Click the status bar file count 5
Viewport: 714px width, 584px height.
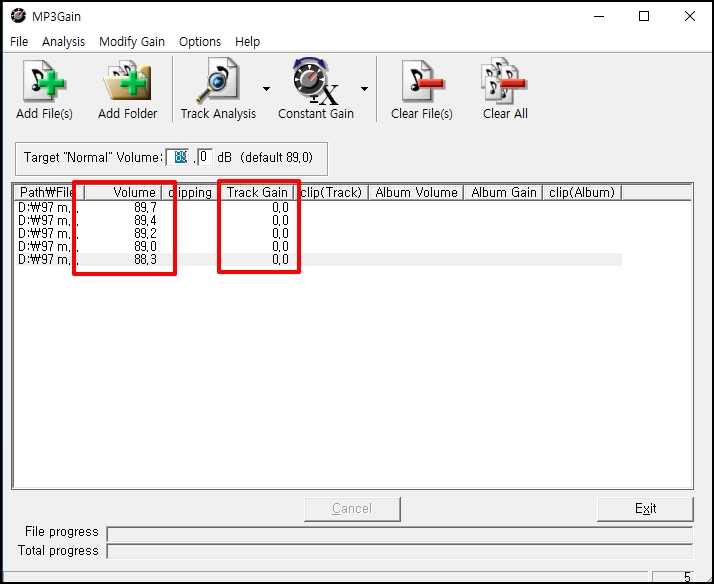(x=673, y=577)
